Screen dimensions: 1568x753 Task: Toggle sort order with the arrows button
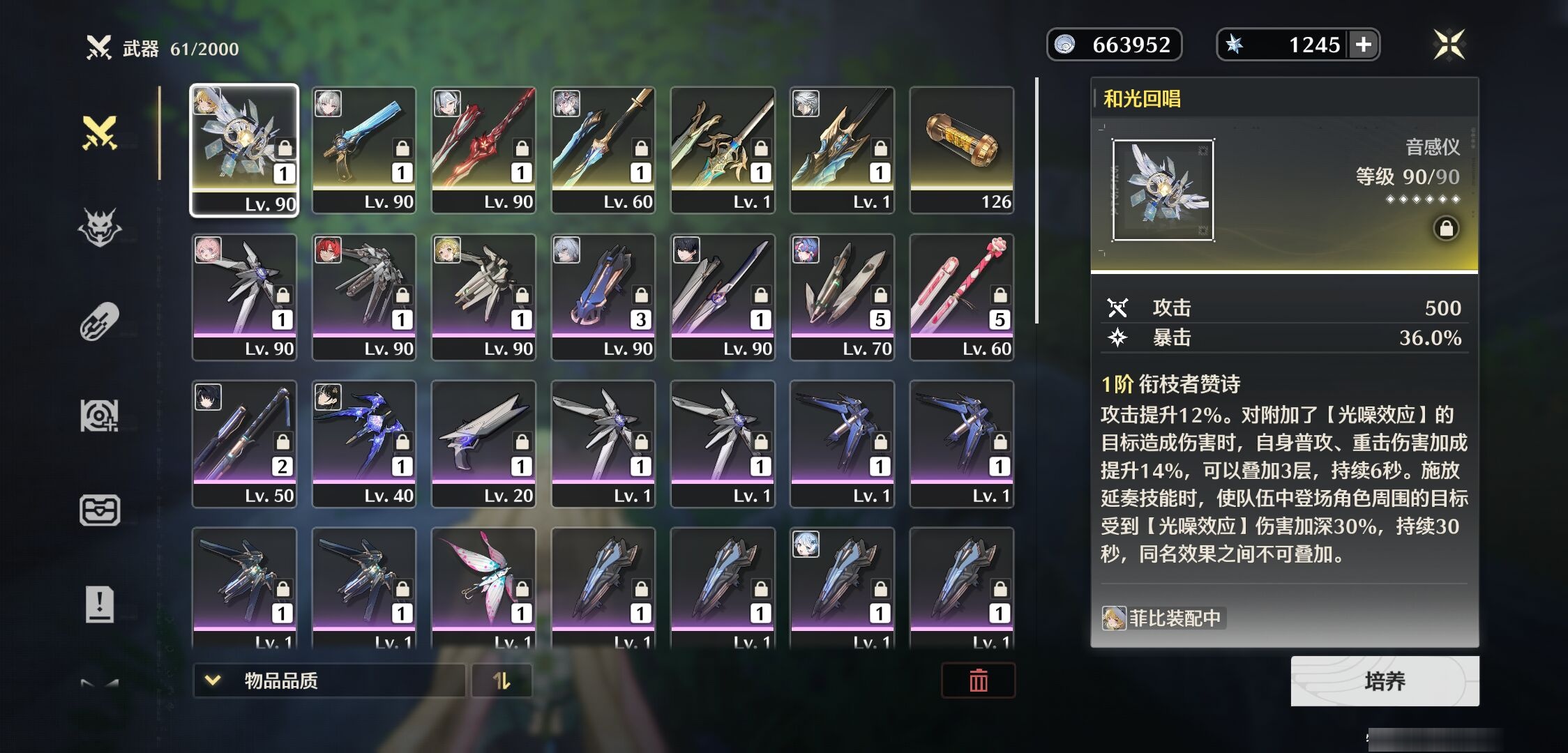click(x=502, y=680)
